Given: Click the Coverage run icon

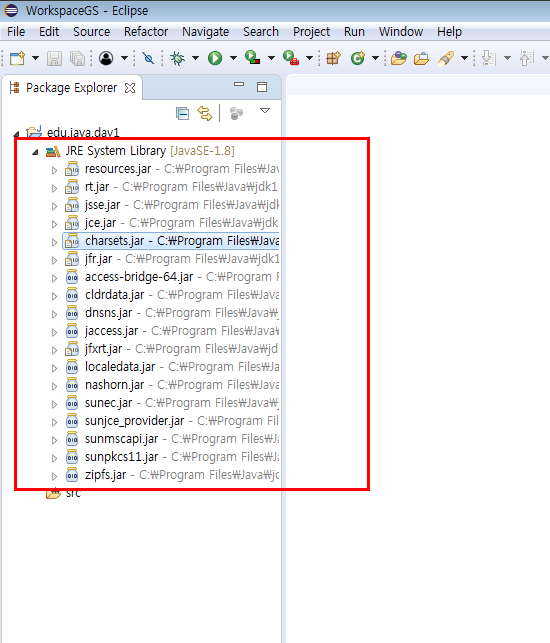Looking at the screenshot, I should point(252,57).
